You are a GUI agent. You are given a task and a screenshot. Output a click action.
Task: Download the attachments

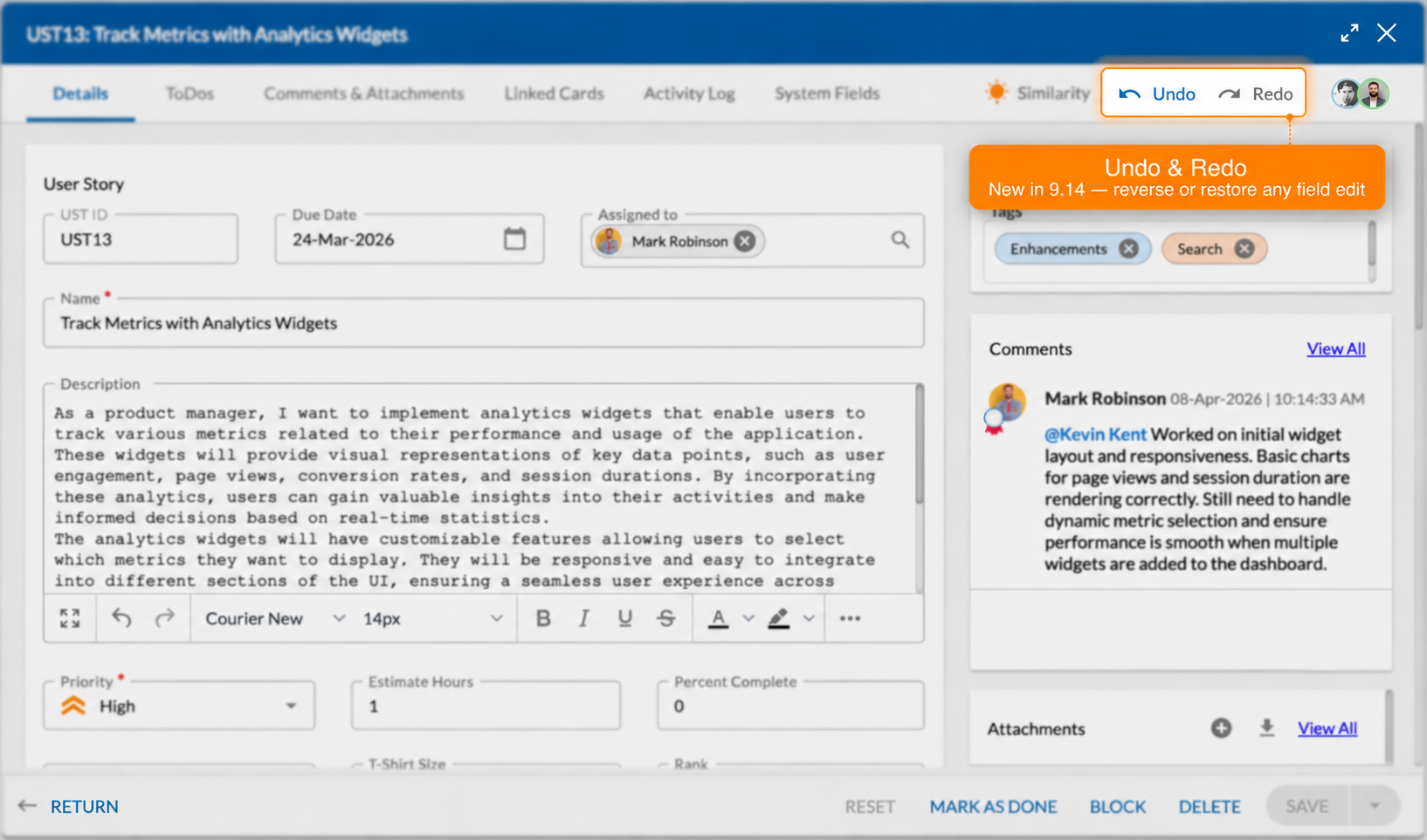click(x=1266, y=727)
